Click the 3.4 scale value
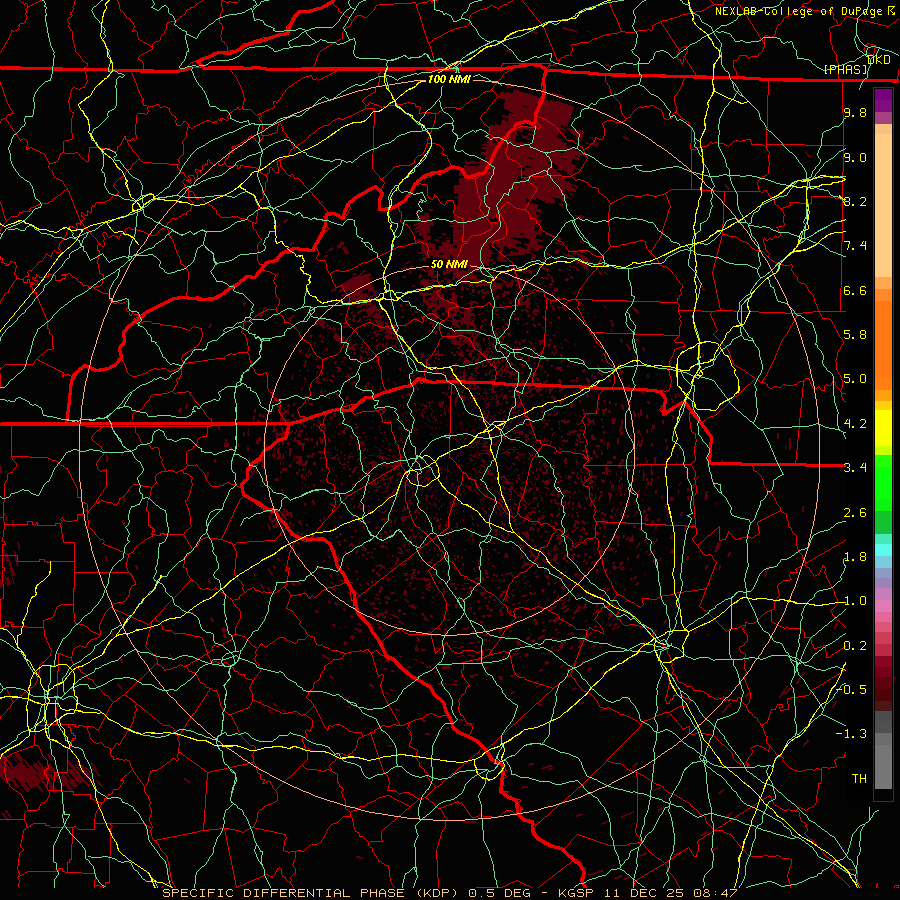 click(x=855, y=468)
